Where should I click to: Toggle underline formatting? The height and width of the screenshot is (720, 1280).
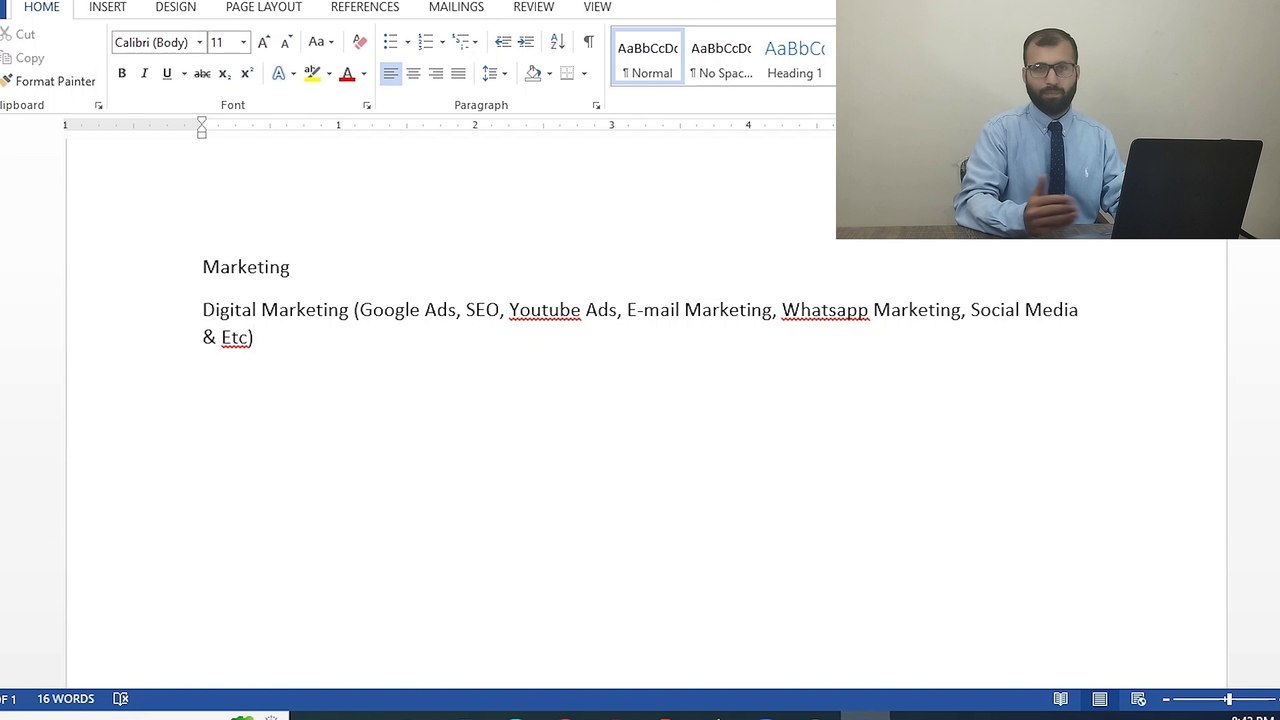click(x=167, y=73)
